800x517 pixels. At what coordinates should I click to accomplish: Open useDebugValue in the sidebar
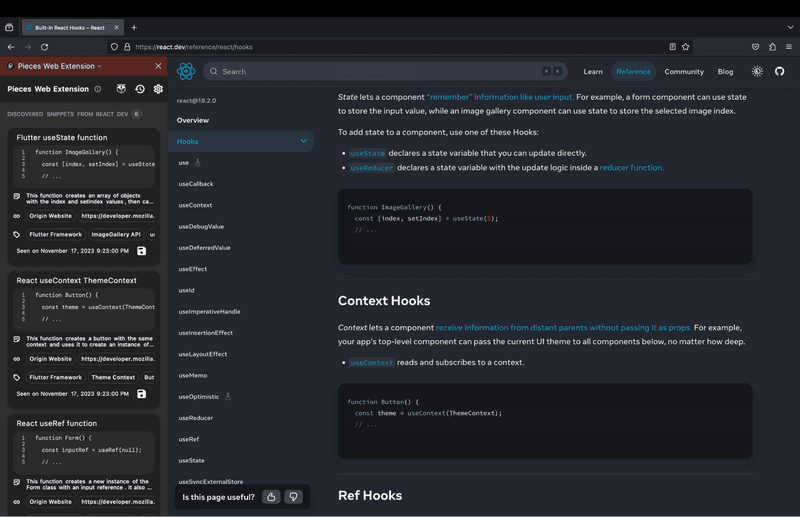pyautogui.click(x=201, y=226)
